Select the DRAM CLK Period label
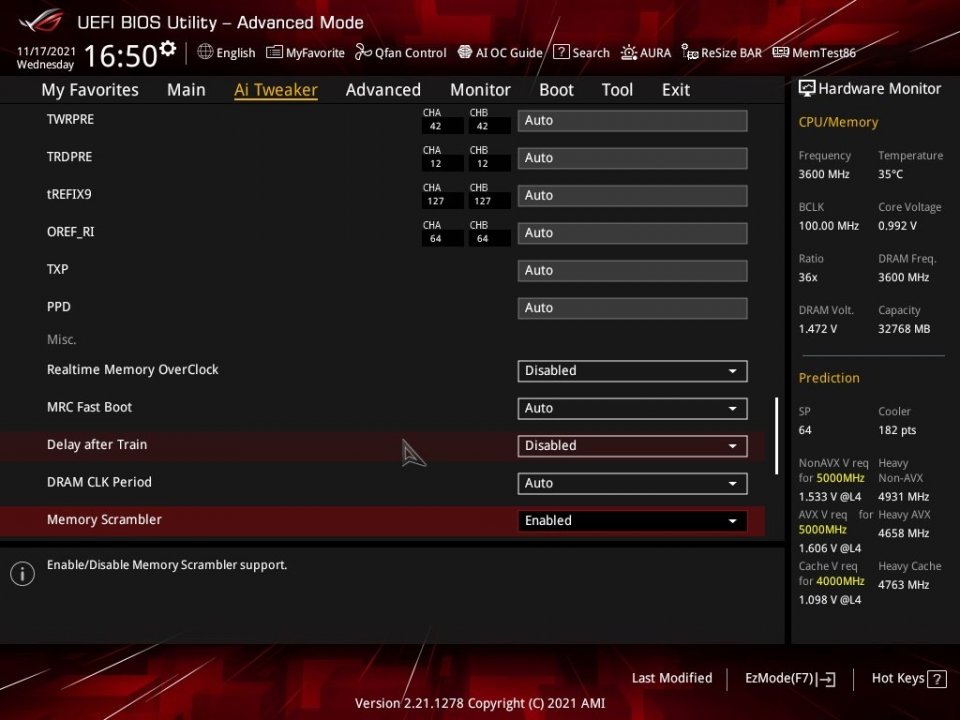 coord(99,482)
